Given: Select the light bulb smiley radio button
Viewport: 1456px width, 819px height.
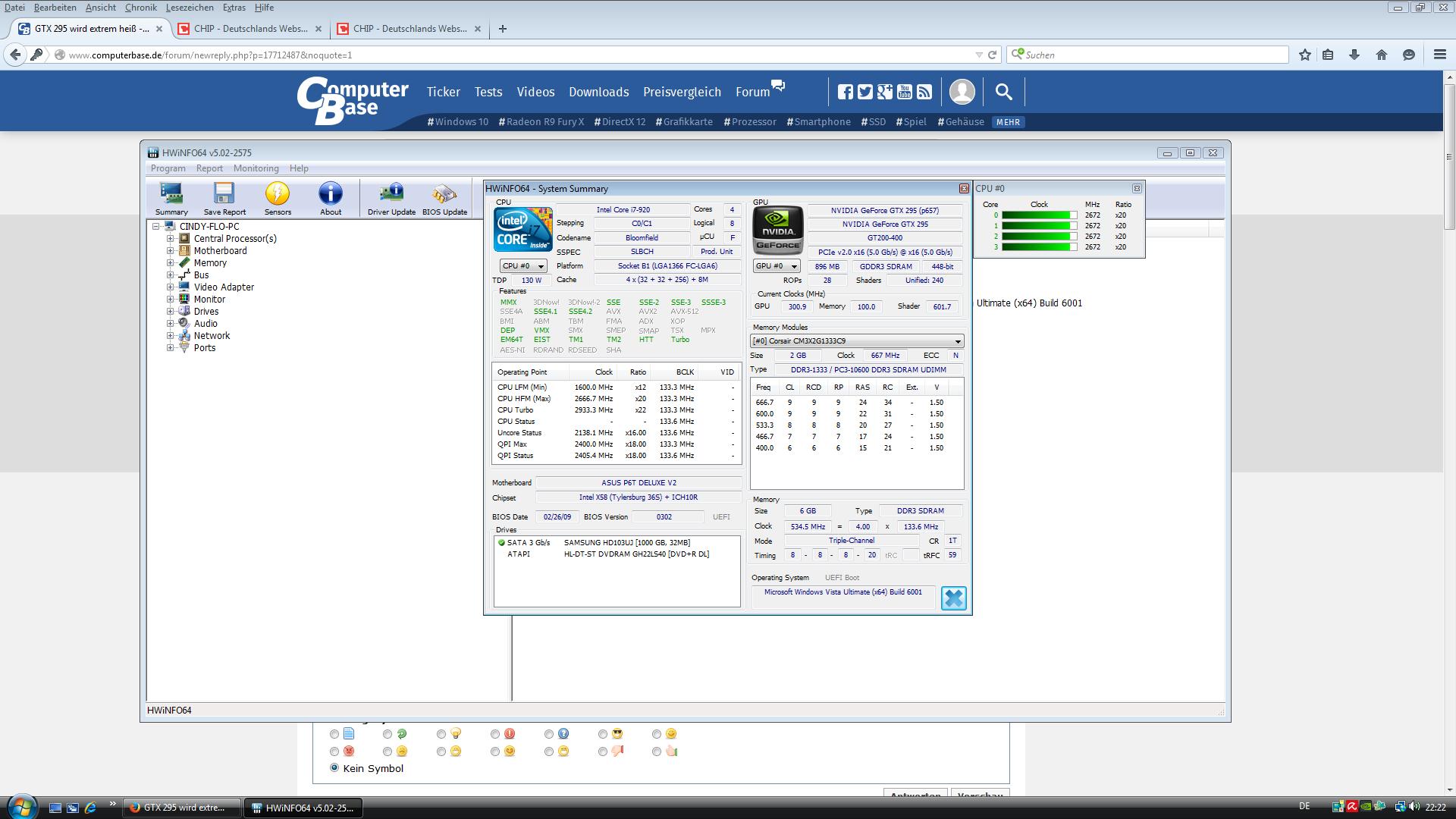Looking at the screenshot, I should pos(441,734).
